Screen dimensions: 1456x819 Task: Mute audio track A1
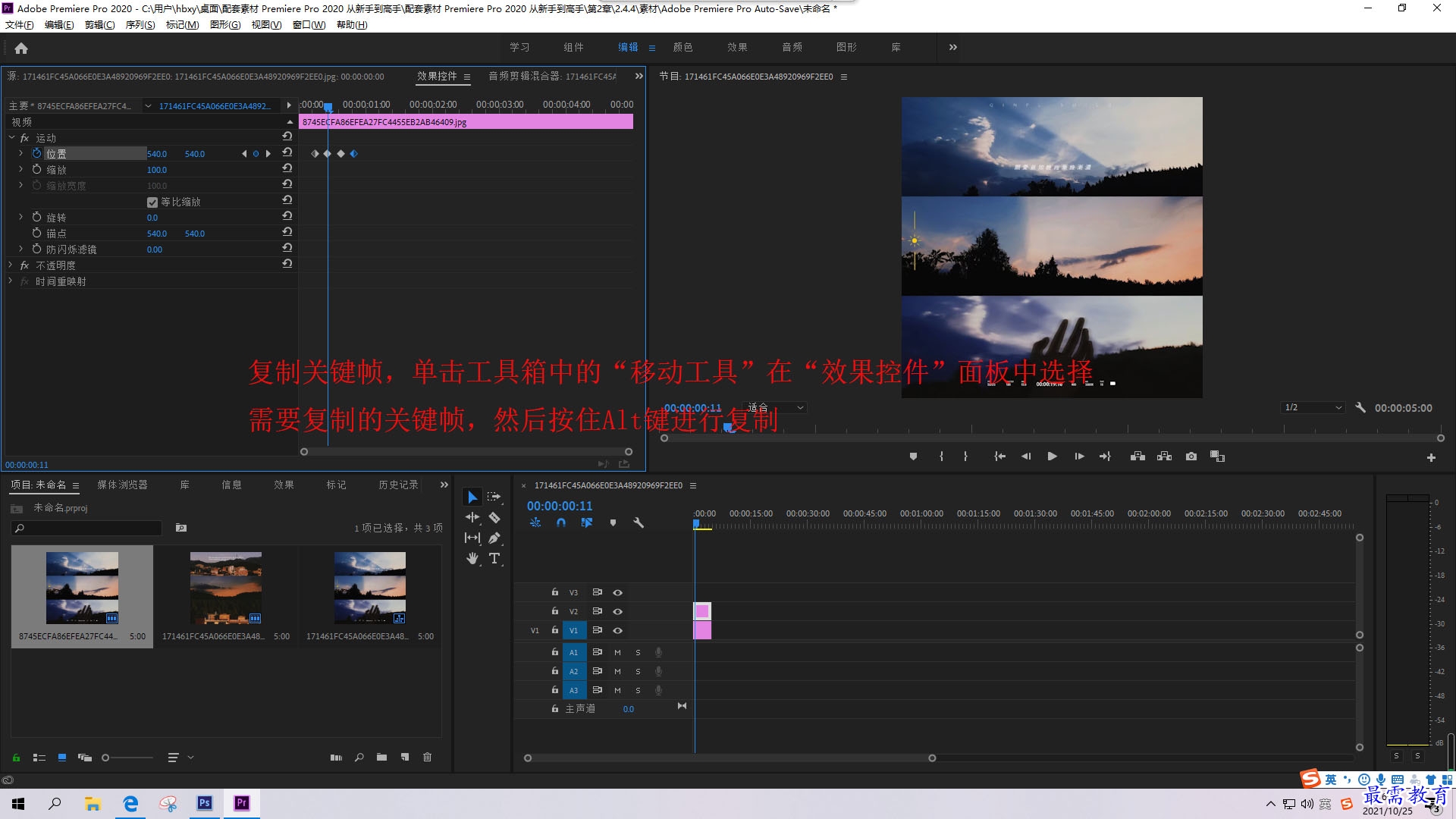point(617,652)
